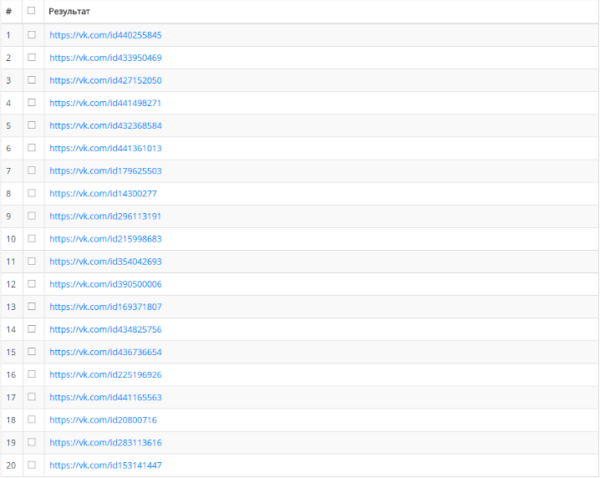The height and width of the screenshot is (478, 600).
Task: Toggle the select-all checkbox in the header
Action: pyautogui.click(x=31, y=11)
